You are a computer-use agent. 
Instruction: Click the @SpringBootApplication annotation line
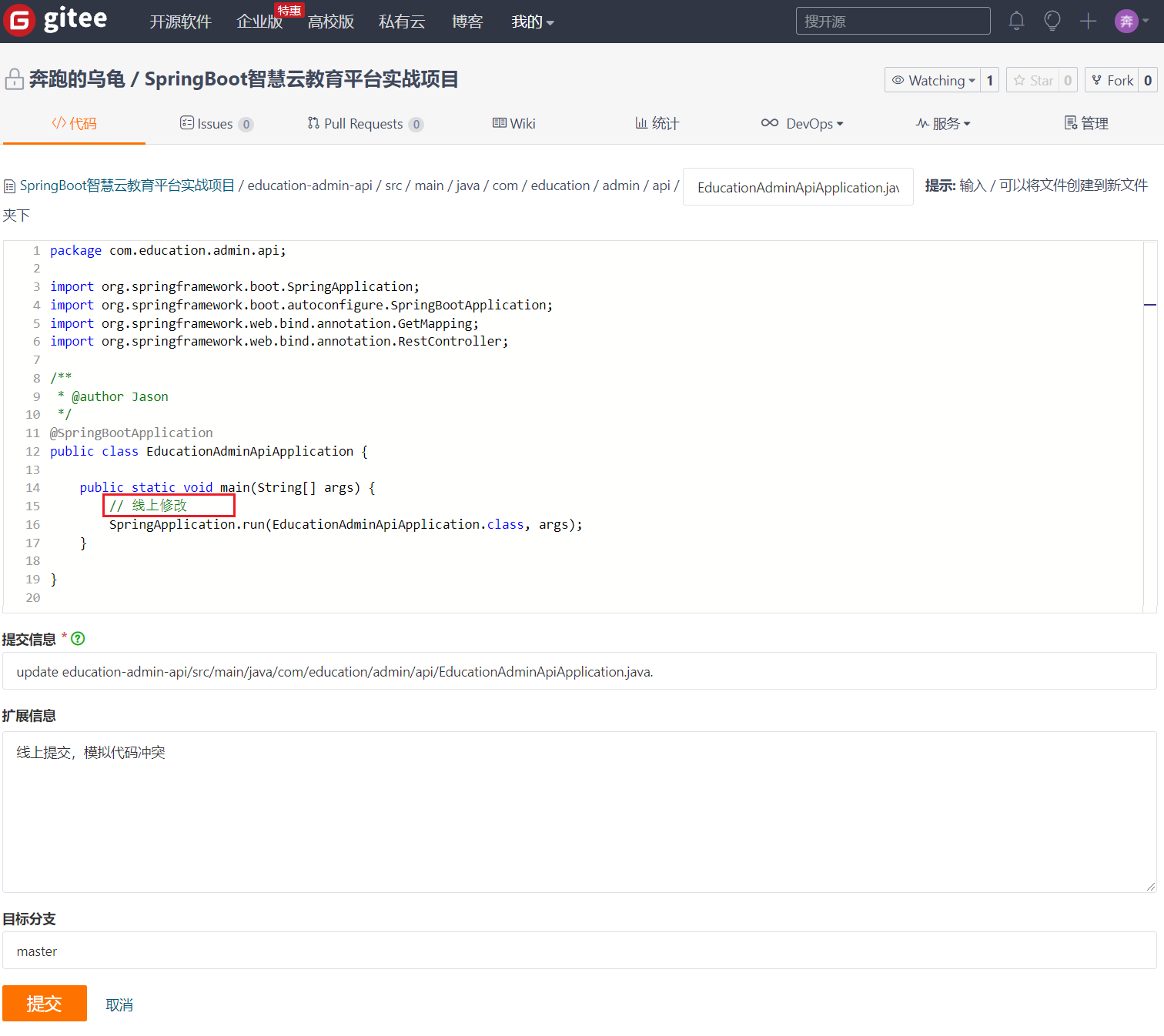[131, 433]
